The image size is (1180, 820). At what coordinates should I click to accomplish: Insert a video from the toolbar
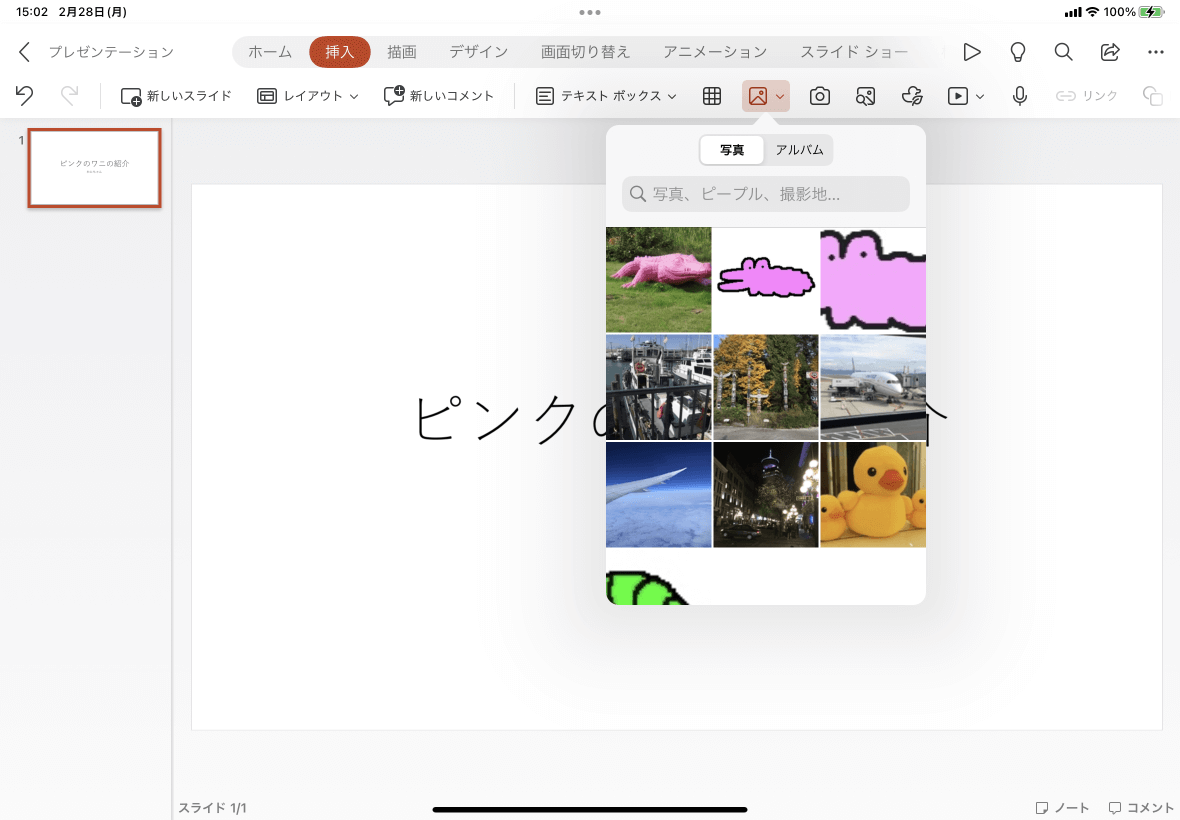click(959, 96)
